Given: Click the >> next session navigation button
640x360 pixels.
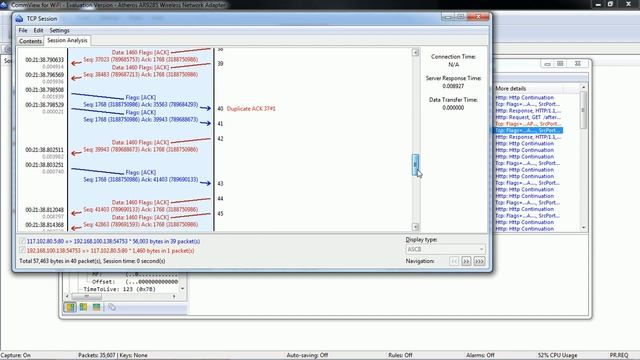Looking at the screenshot, I should click(x=466, y=261).
